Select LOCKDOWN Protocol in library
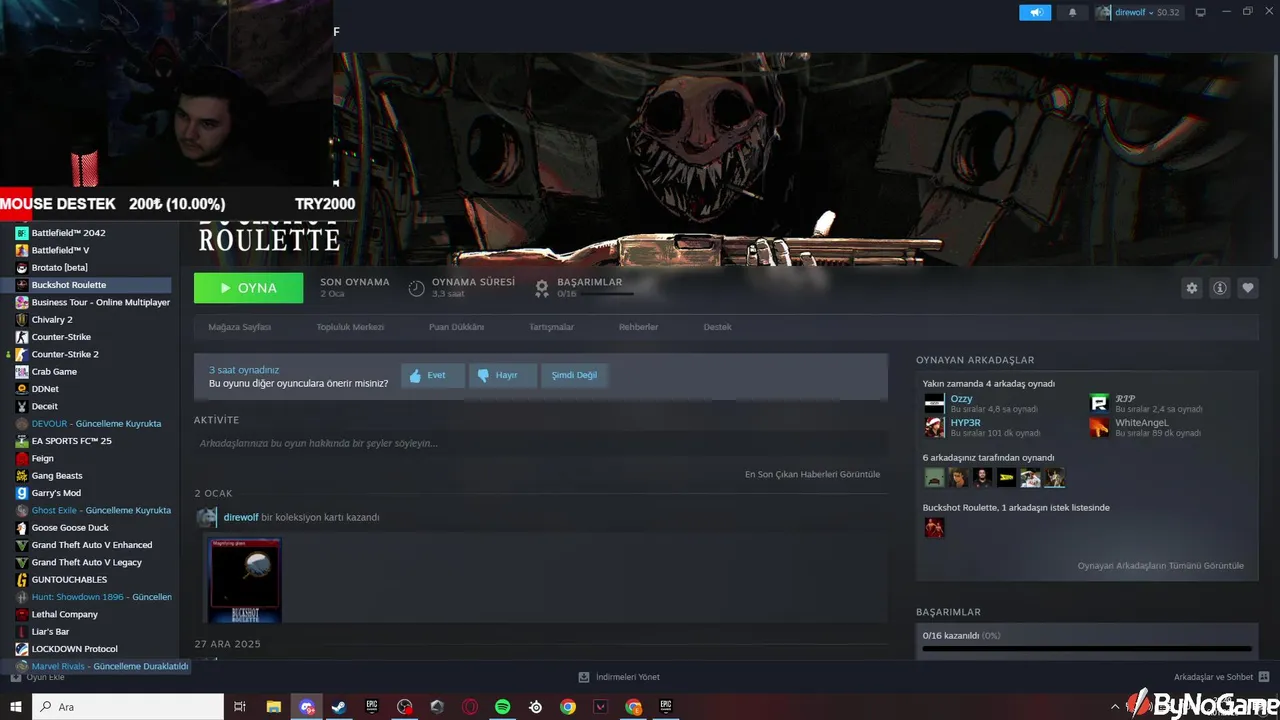This screenshot has width=1280, height=720. point(74,649)
